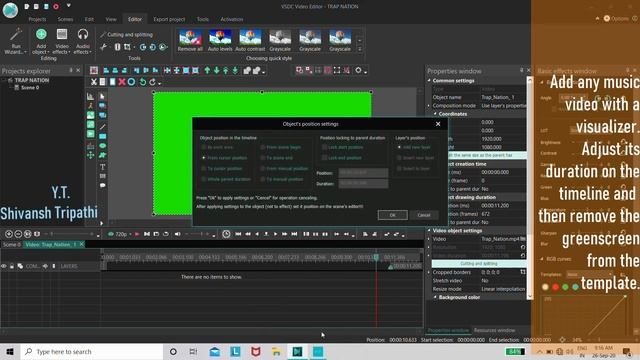
Task: Toggle the eye visibility icon on layers row
Action: 4,266
